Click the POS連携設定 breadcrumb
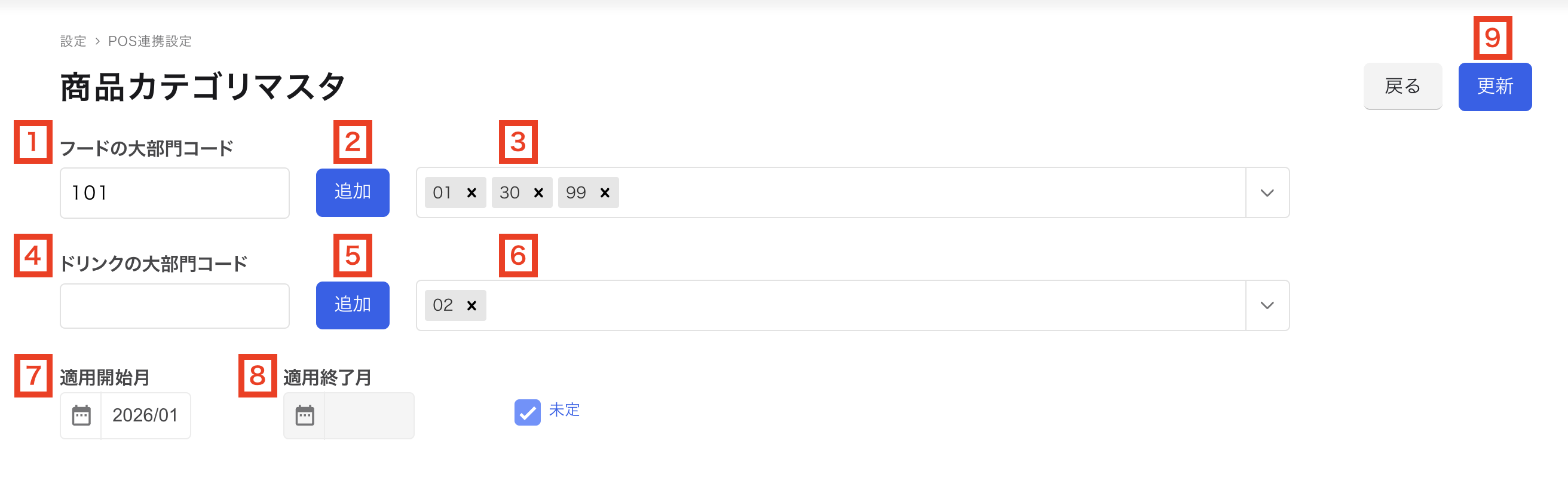The height and width of the screenshot is (477, 1568). pos(150,41)
